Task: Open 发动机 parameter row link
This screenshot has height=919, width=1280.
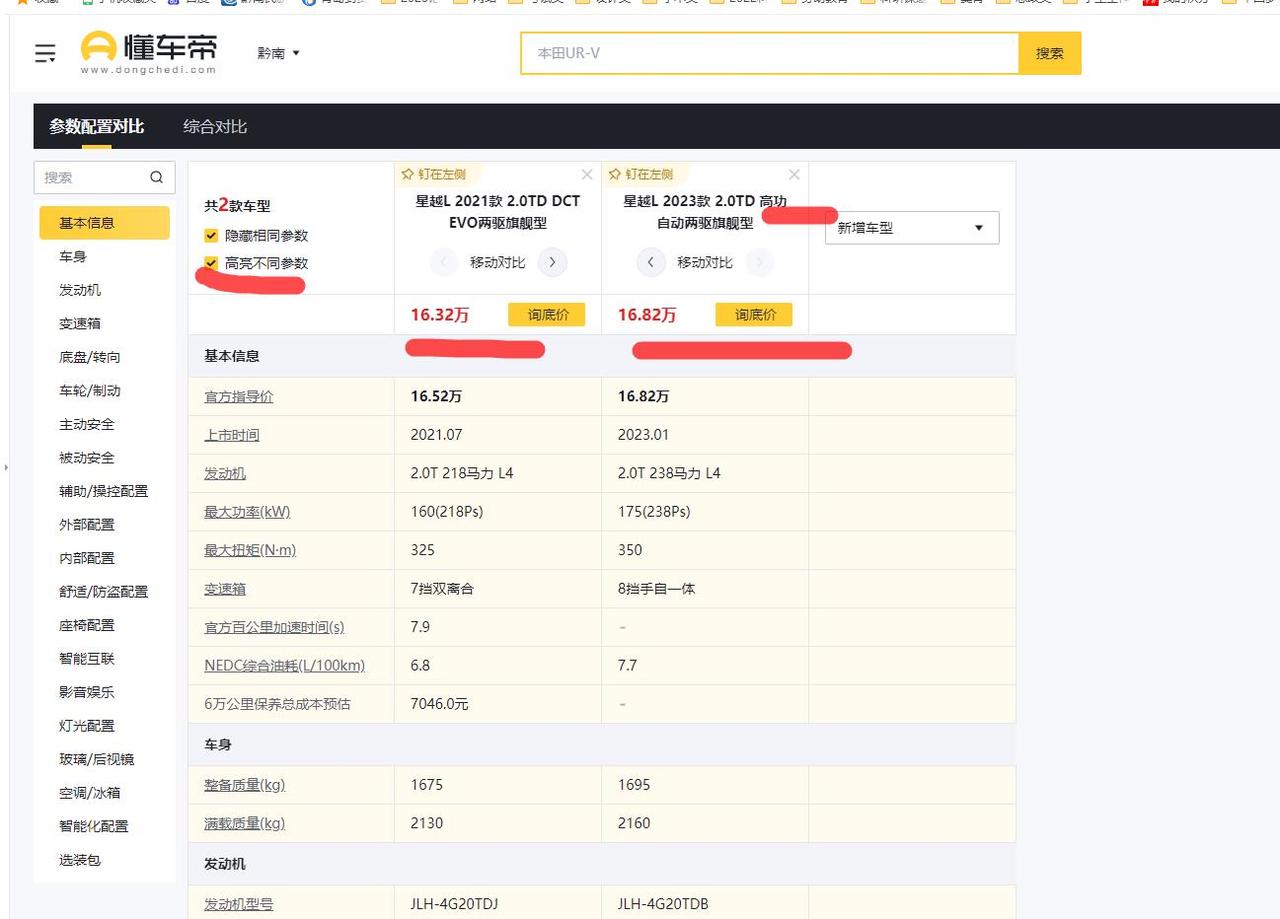Action: click(225, 473)
